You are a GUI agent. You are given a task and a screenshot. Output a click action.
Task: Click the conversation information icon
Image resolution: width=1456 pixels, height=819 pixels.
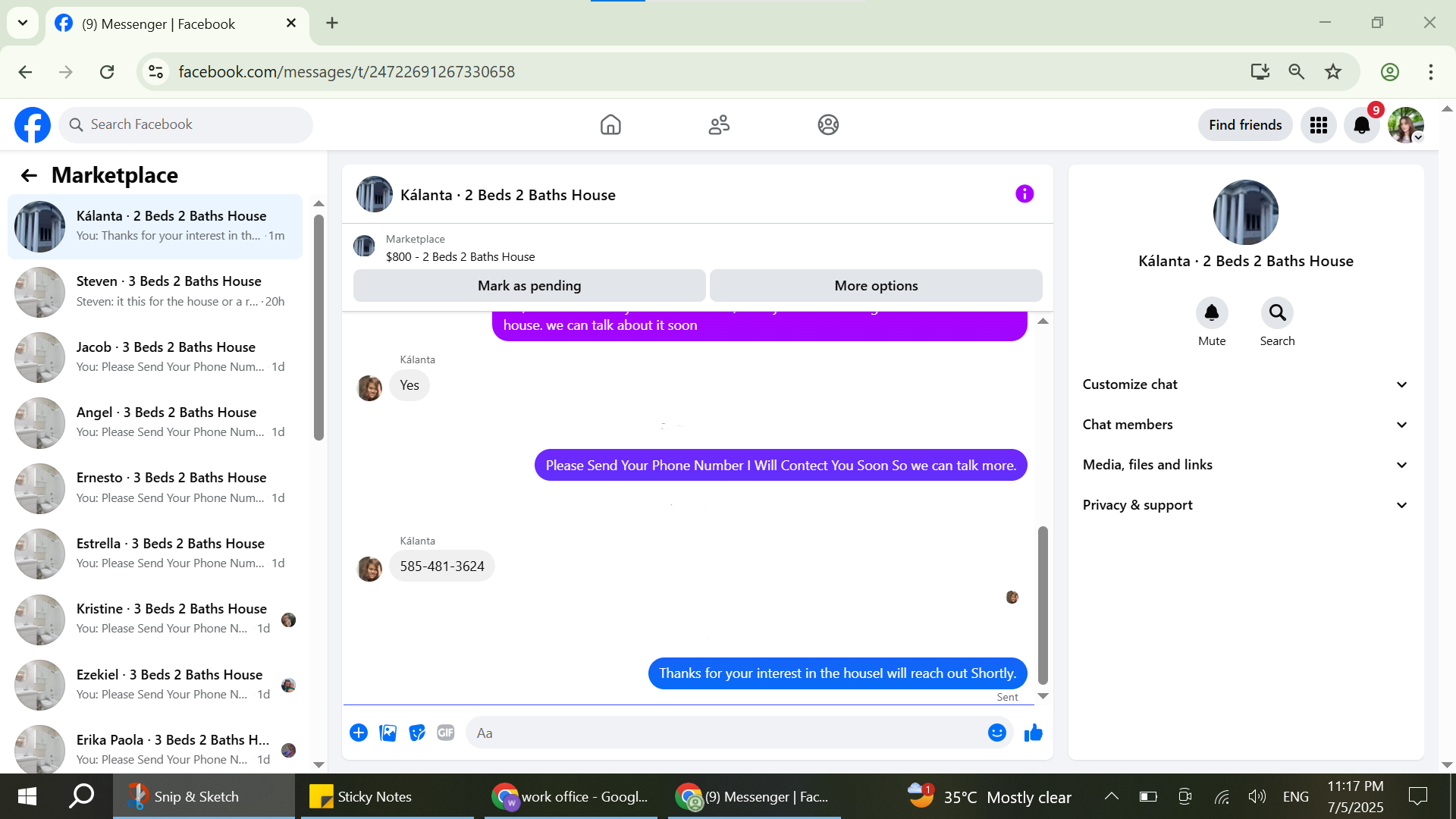coord(1025,194)
